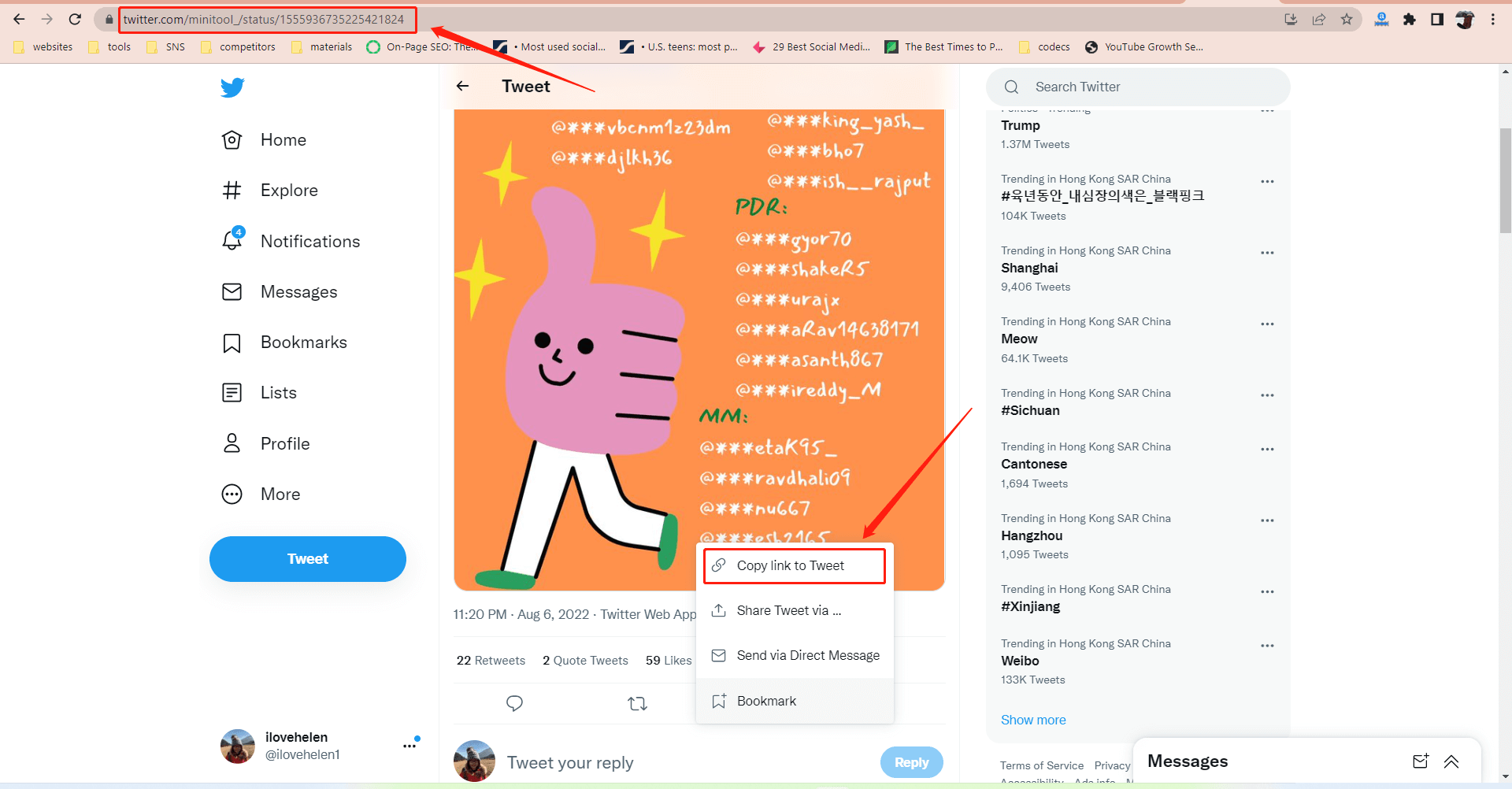Viewport: 1512px width, 789px height.
Task: Open the Chrome three-dot menu
Action: (1493, 19)
